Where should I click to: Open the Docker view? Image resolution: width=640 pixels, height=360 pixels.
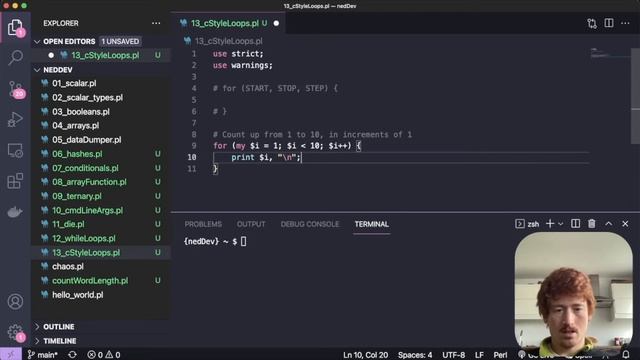[x=15, y=212]
